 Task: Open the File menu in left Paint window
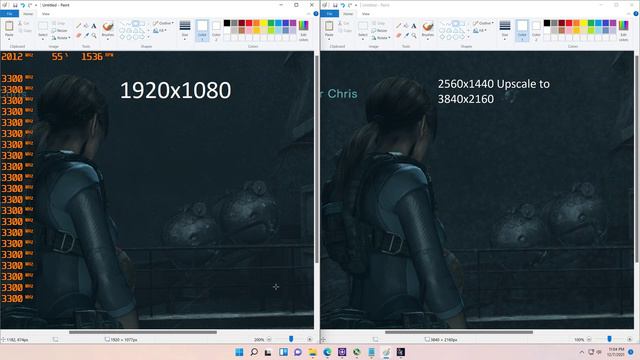tap(9, 14)
